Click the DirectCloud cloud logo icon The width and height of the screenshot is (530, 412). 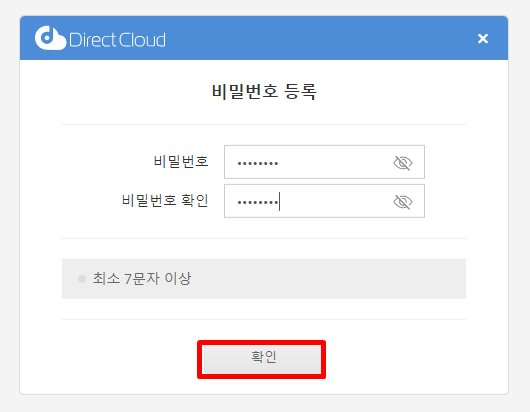click(x=50, y=38)
